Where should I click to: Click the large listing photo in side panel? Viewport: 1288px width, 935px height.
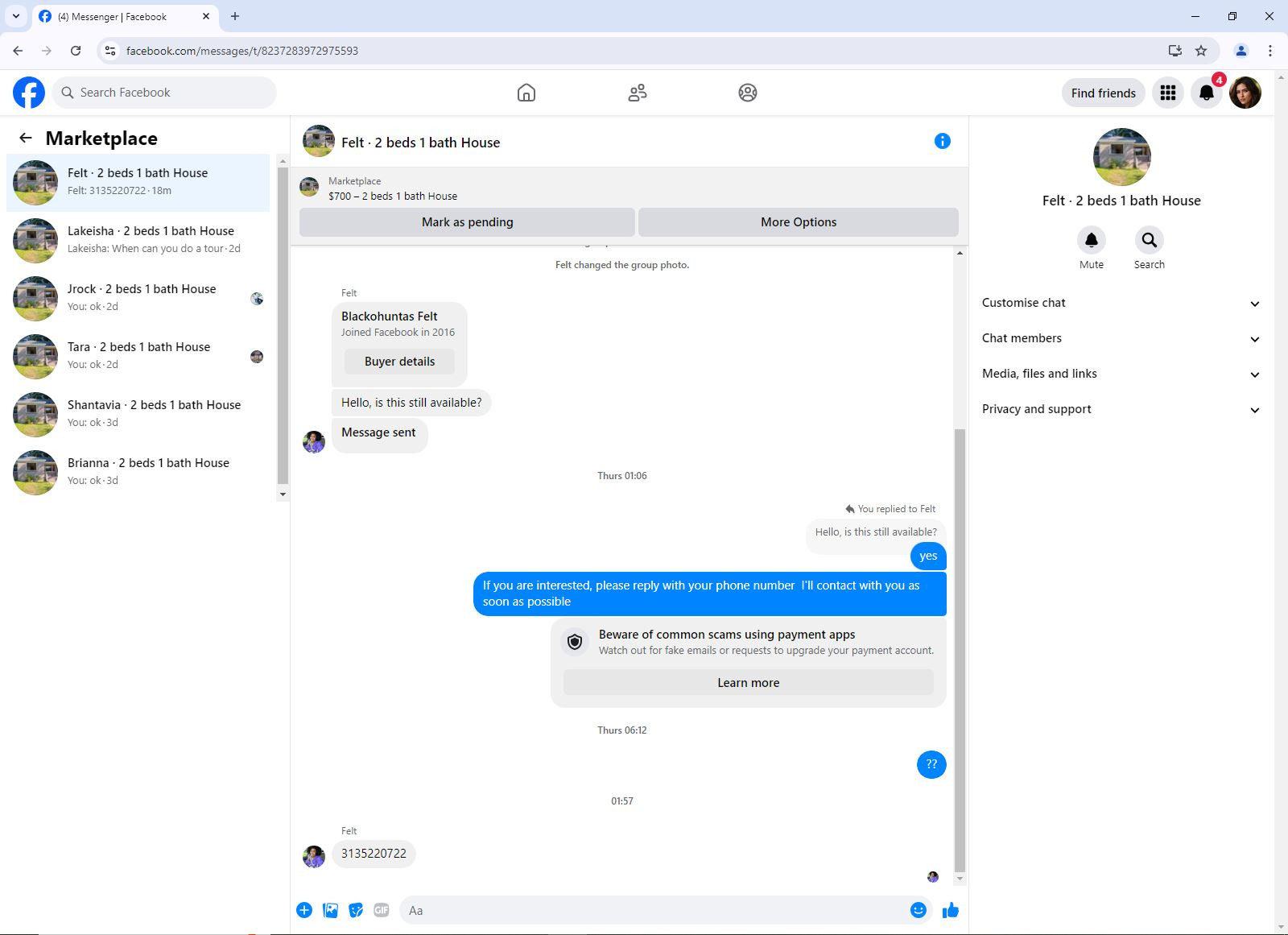[1121, 156]
